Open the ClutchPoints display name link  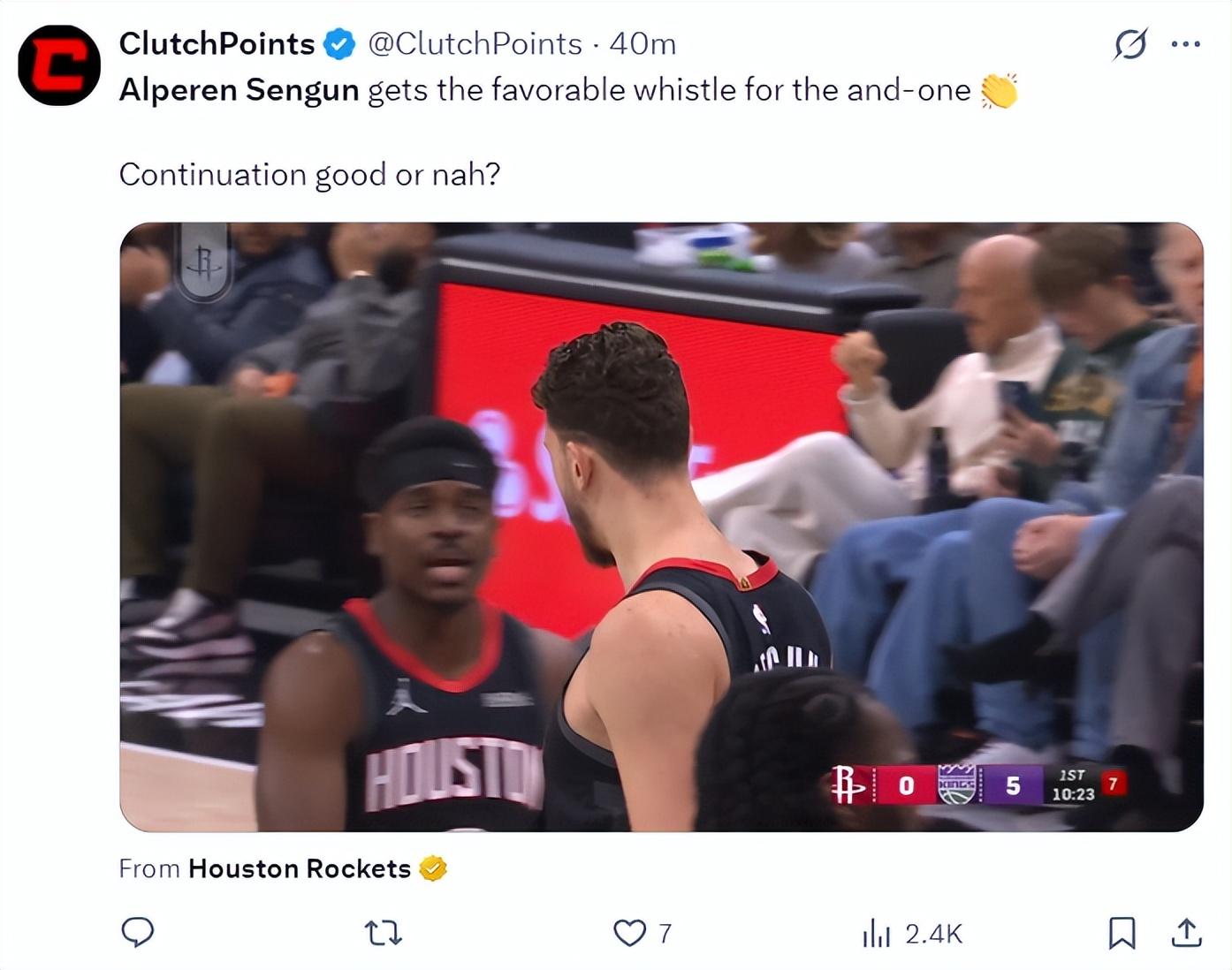(x=217, y=43)
